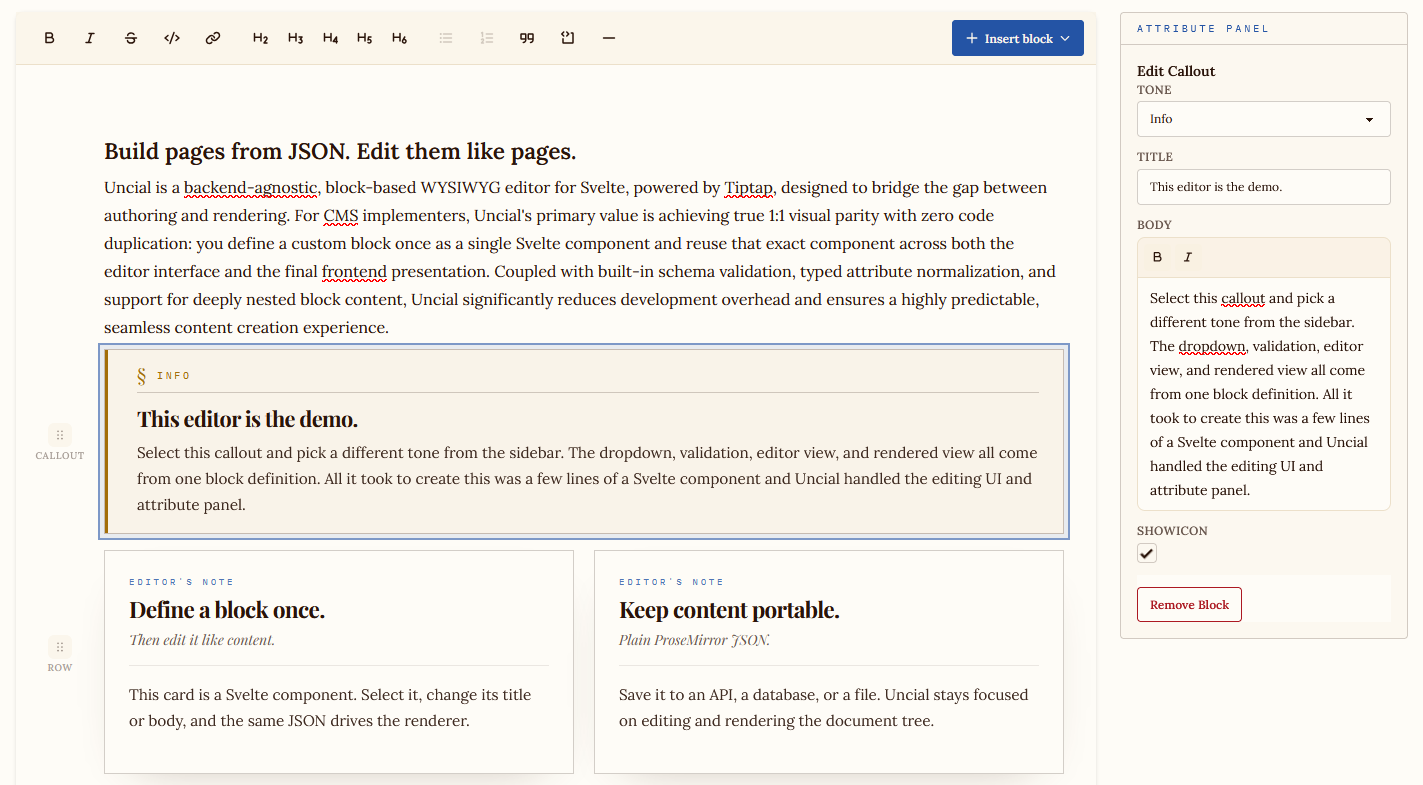Italicize text in the Body field toolbar
This screenshot has height=785, width=1423.
coord(1188,257)
